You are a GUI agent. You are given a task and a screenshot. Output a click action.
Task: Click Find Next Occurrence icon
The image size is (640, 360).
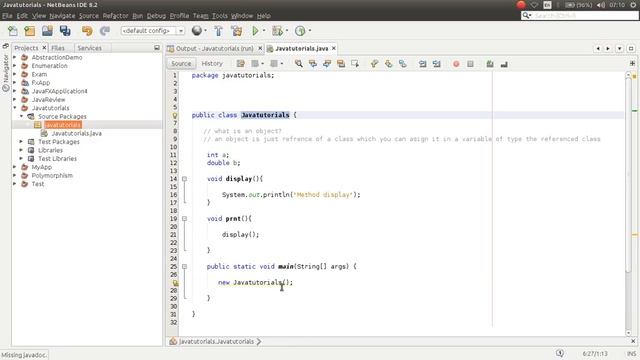tap(327, 64)
